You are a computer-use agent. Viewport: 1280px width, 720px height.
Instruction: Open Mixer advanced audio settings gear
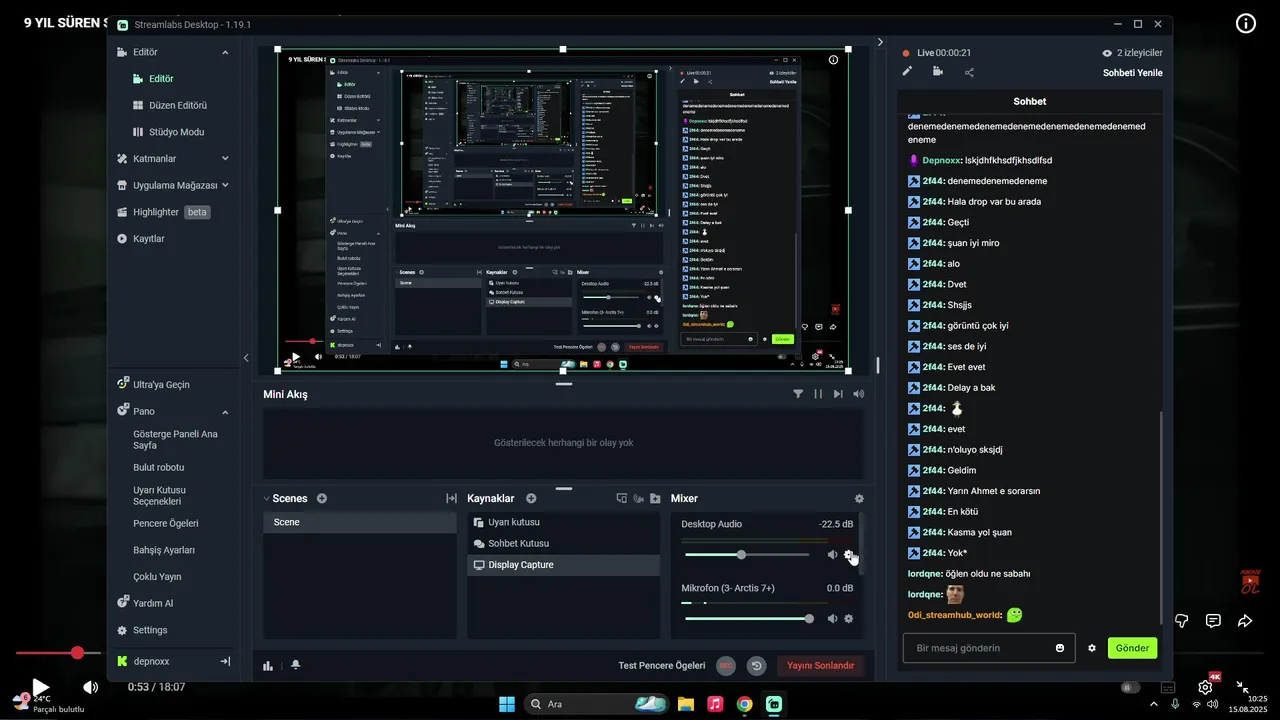coord(859,498)
